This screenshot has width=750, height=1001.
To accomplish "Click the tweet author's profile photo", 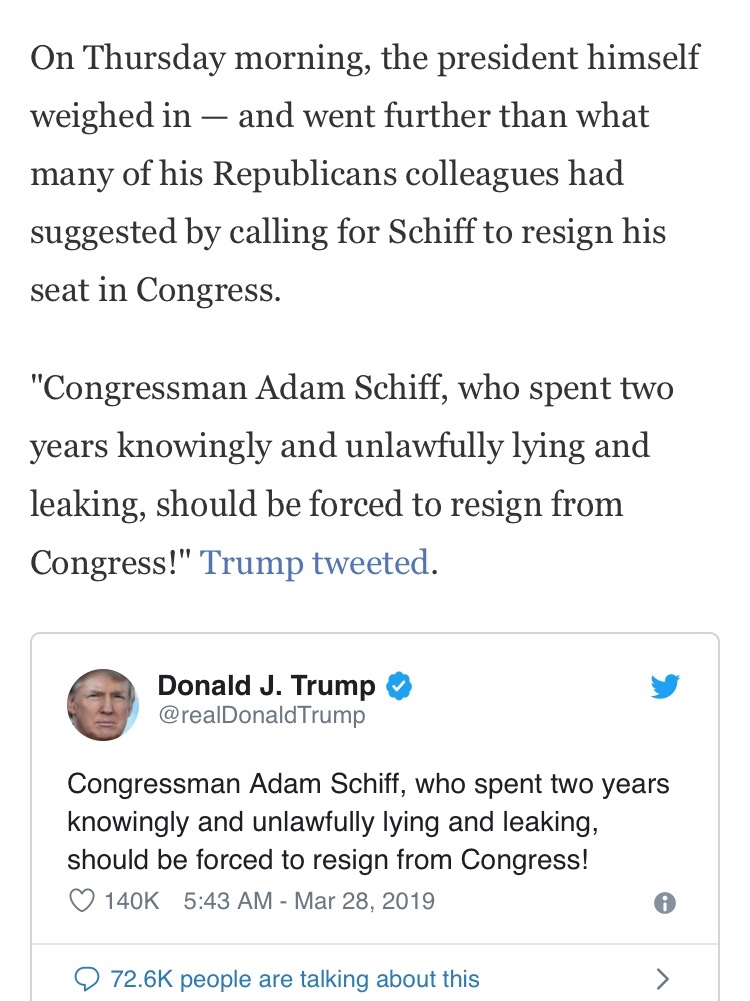I will pyautogui.click(x=103, y=704).
